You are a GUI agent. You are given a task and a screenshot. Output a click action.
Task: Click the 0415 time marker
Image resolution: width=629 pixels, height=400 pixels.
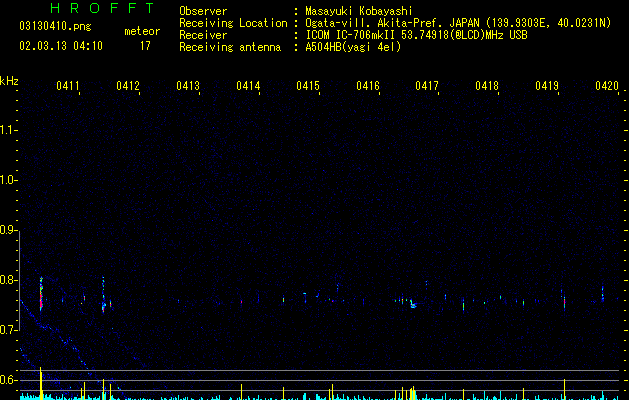(x=308, y=86)
